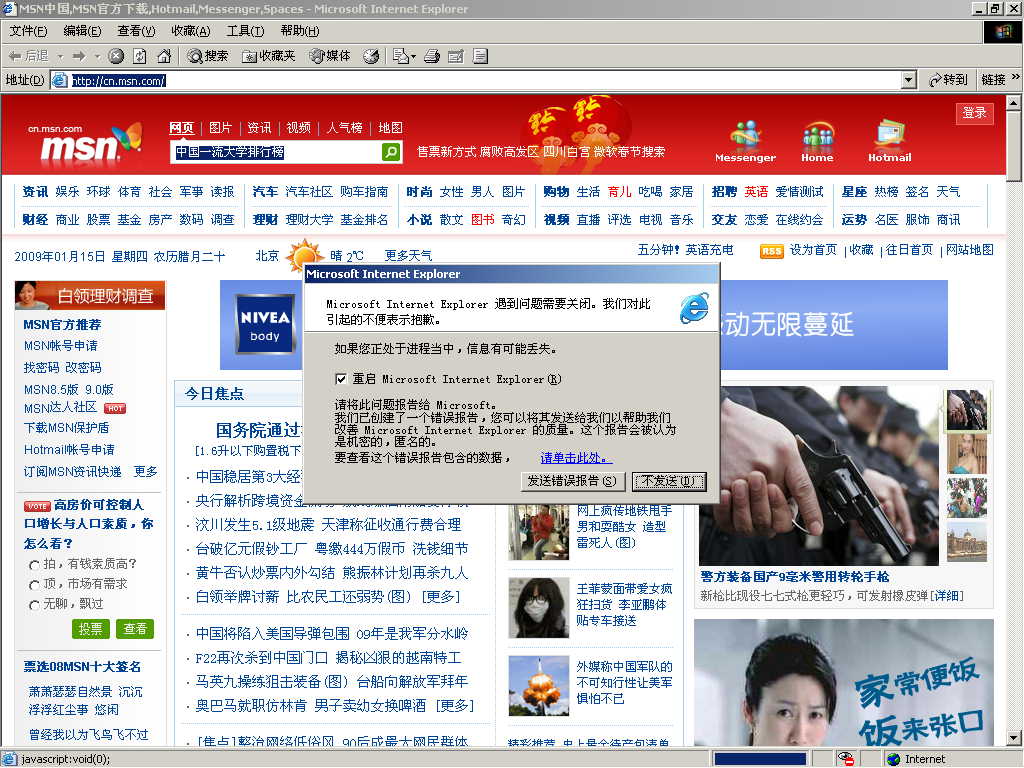Click the Refresh page toolbar icon
Screen dimensions: 1024x768
pos(140,56)
